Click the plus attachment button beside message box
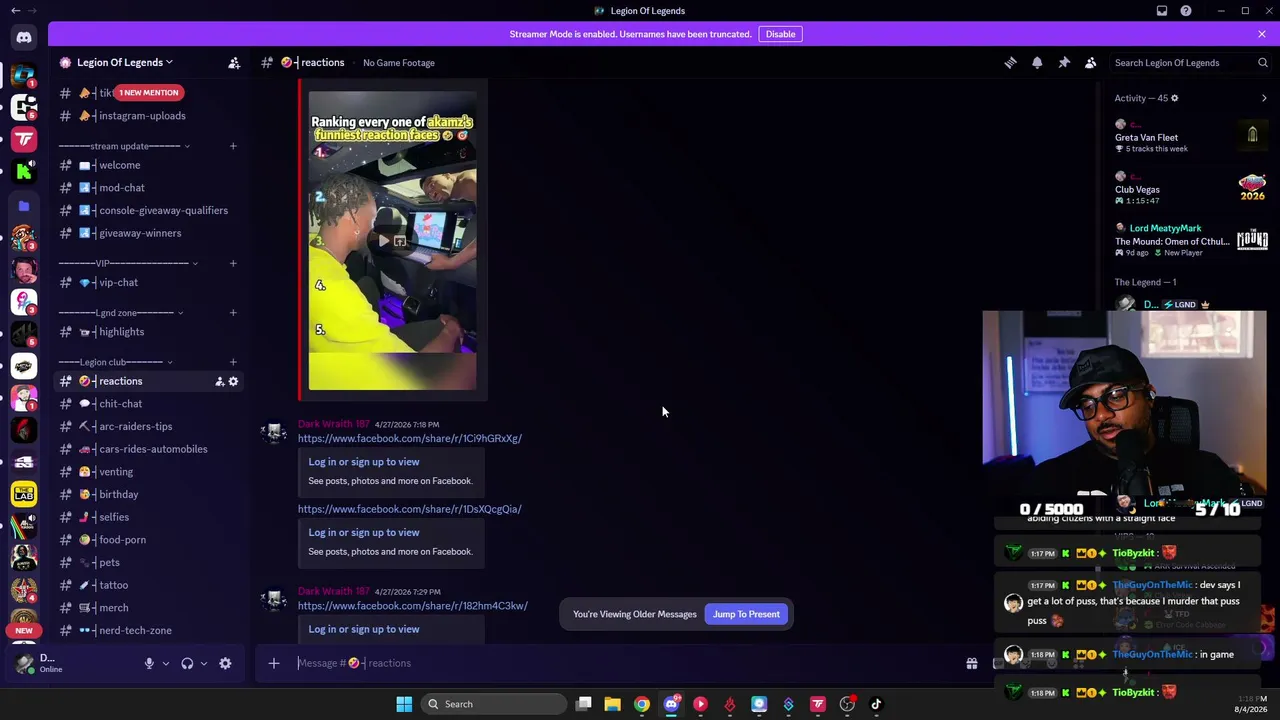The width and height of the screenshot is (1280, 720). pos(273,663)
